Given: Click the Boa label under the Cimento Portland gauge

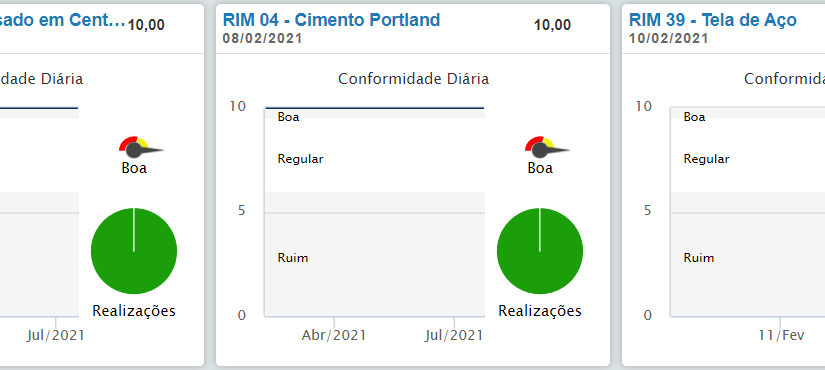Looking at the screenshot, I should point(540,168).
